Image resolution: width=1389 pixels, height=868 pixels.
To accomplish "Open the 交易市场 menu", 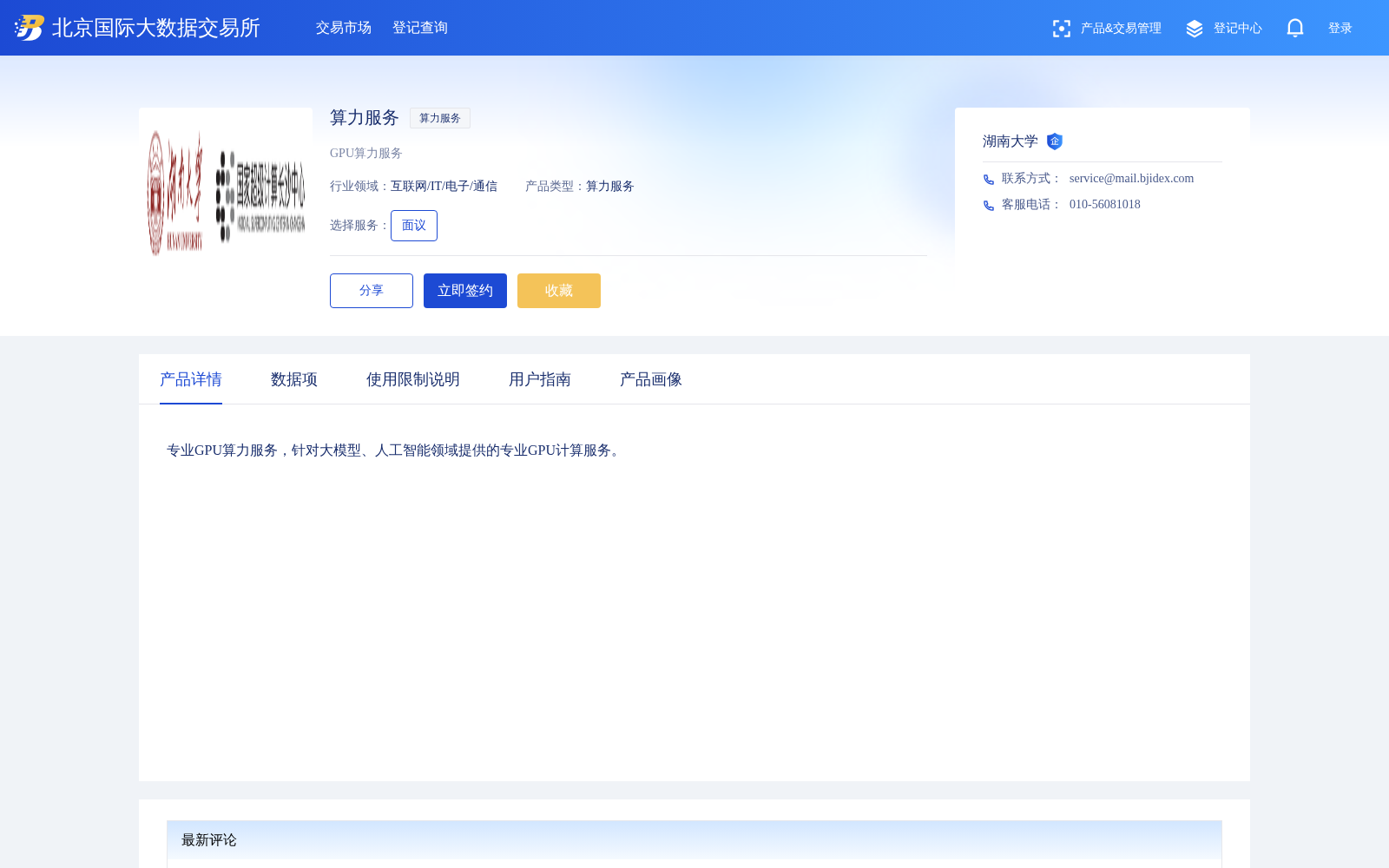I will (344, 28).
